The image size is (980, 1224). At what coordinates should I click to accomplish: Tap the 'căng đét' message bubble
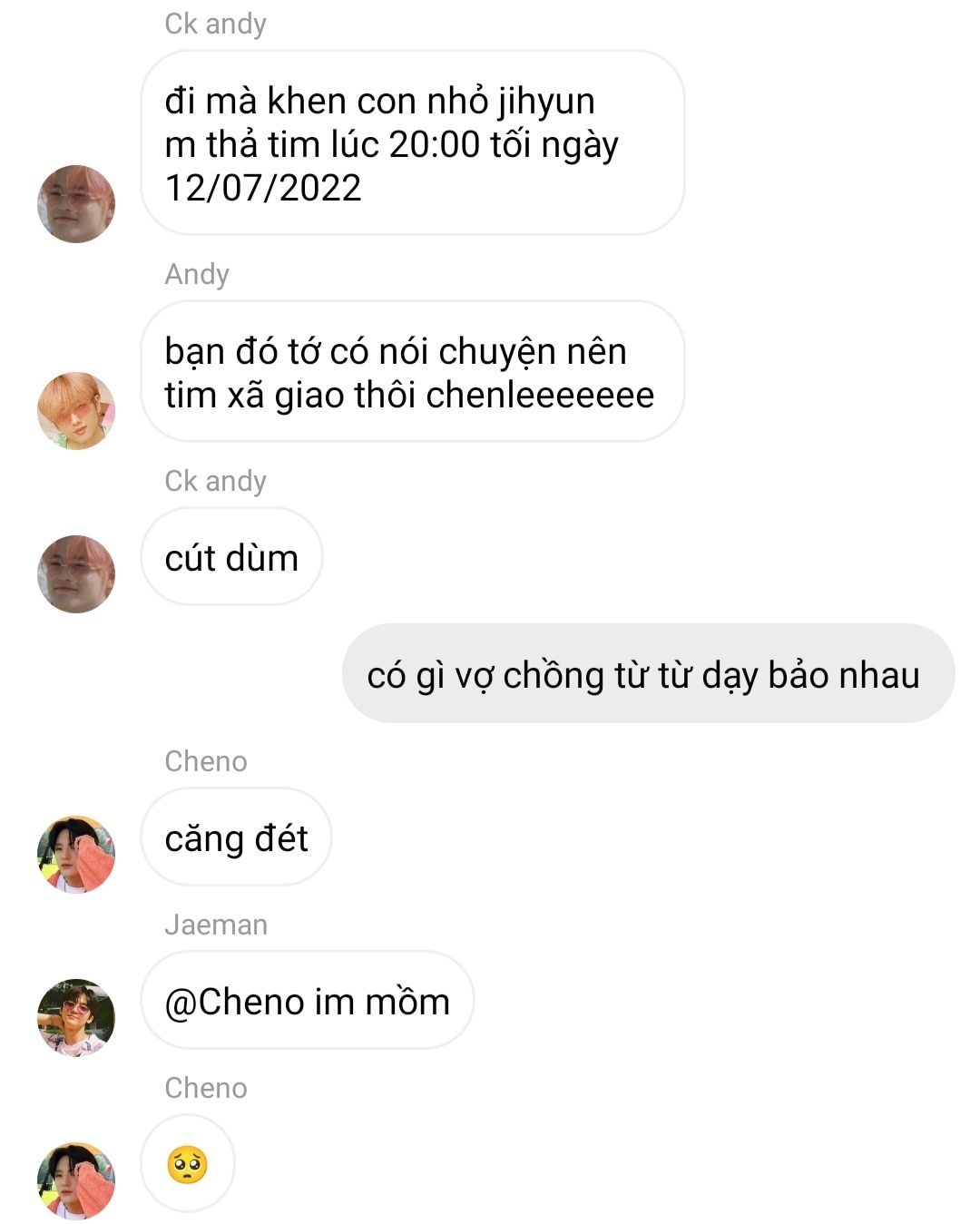[x=236, y=837]
